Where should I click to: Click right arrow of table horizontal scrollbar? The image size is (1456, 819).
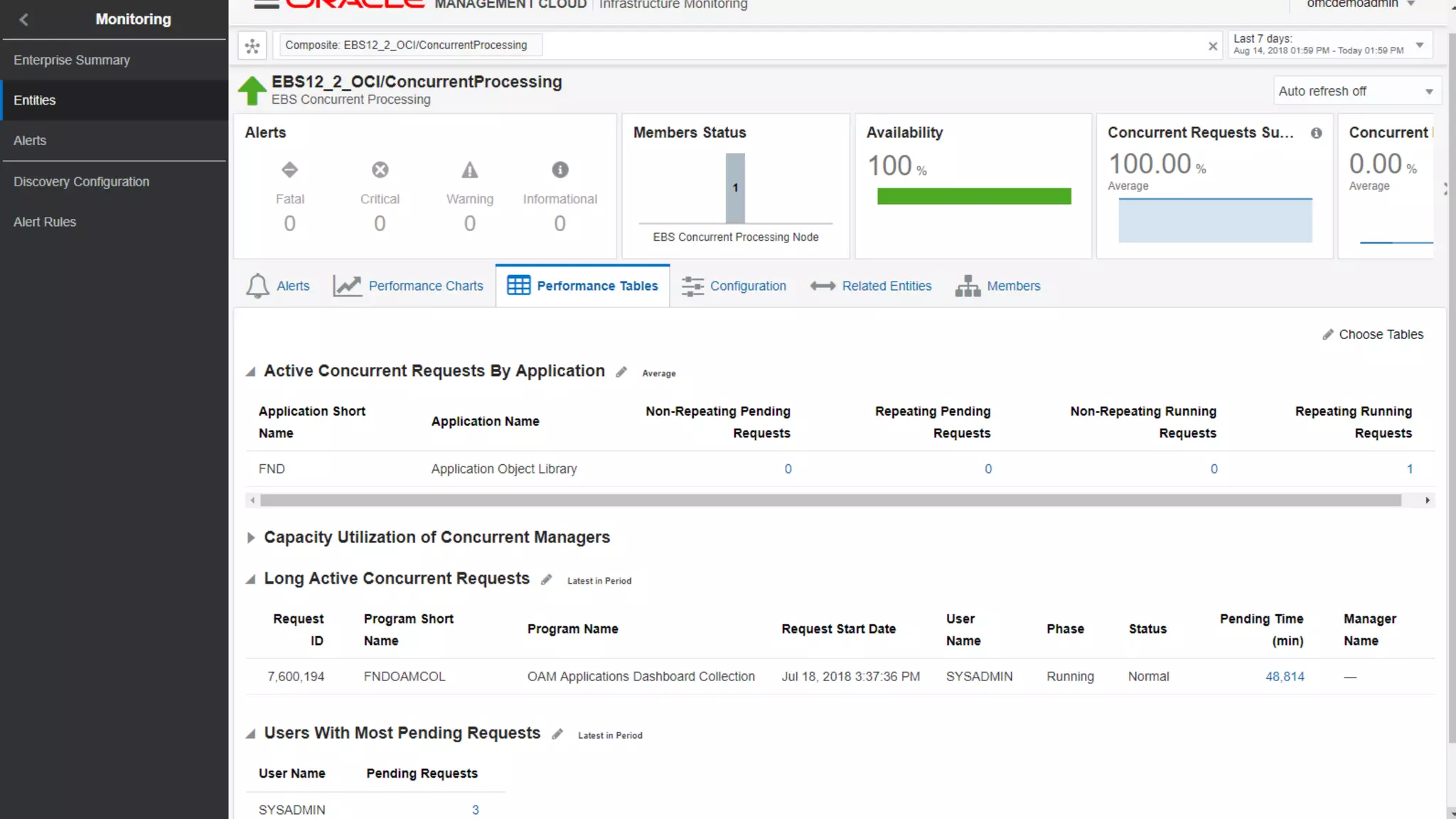[1428, 500]
